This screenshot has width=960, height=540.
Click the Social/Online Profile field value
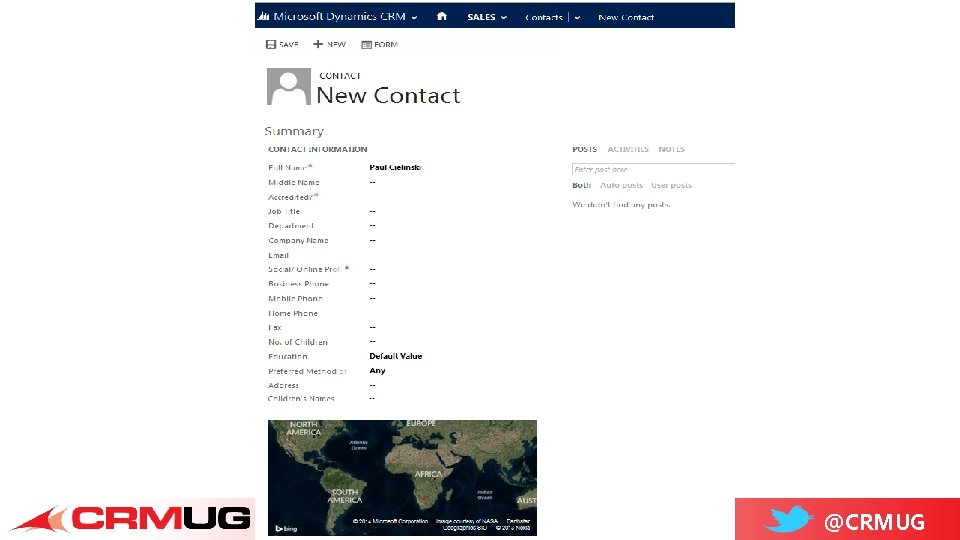click(372, 269)
